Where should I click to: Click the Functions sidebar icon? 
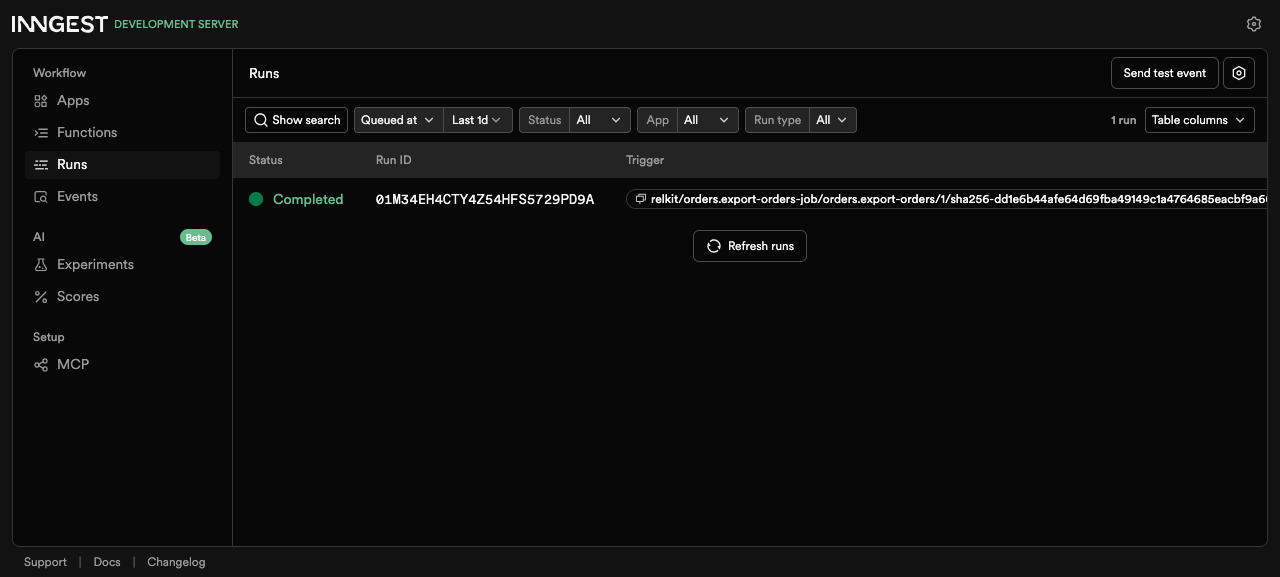point(41,133)
